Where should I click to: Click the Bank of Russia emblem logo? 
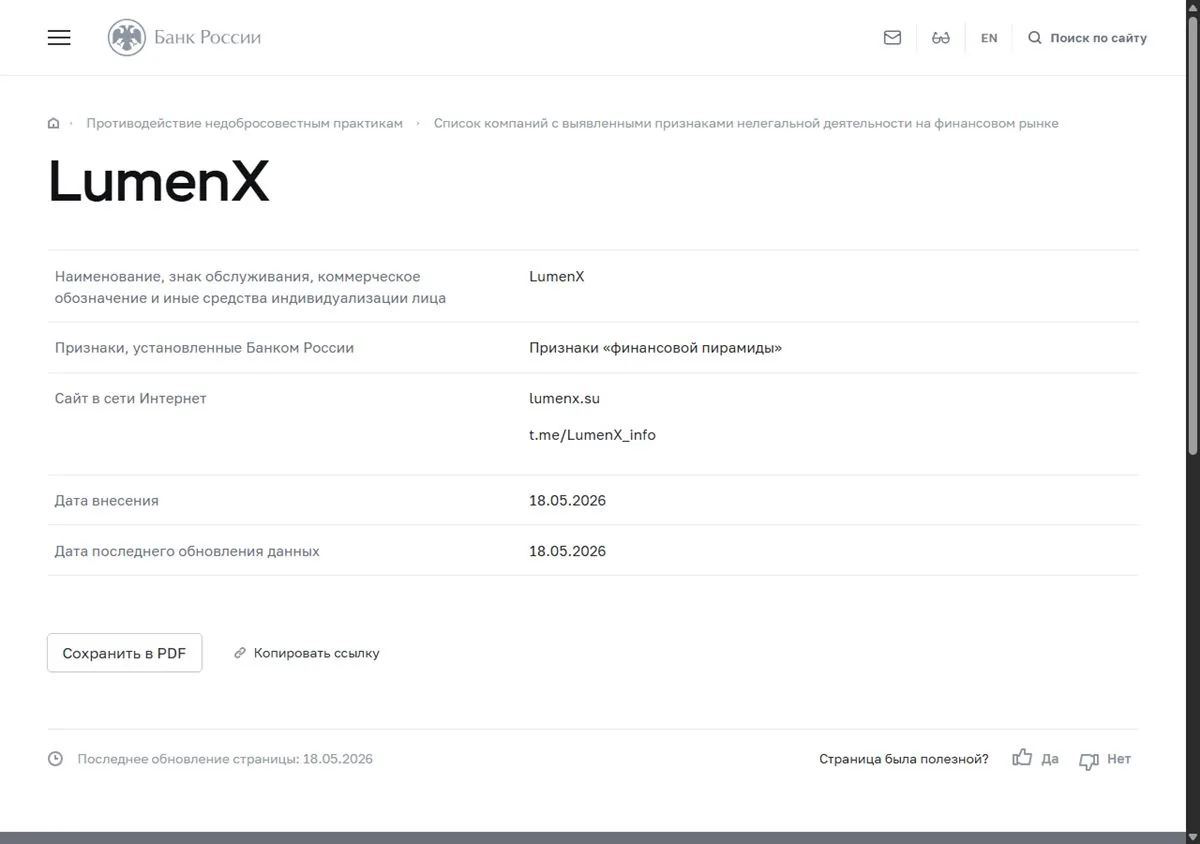click(127, 38)
